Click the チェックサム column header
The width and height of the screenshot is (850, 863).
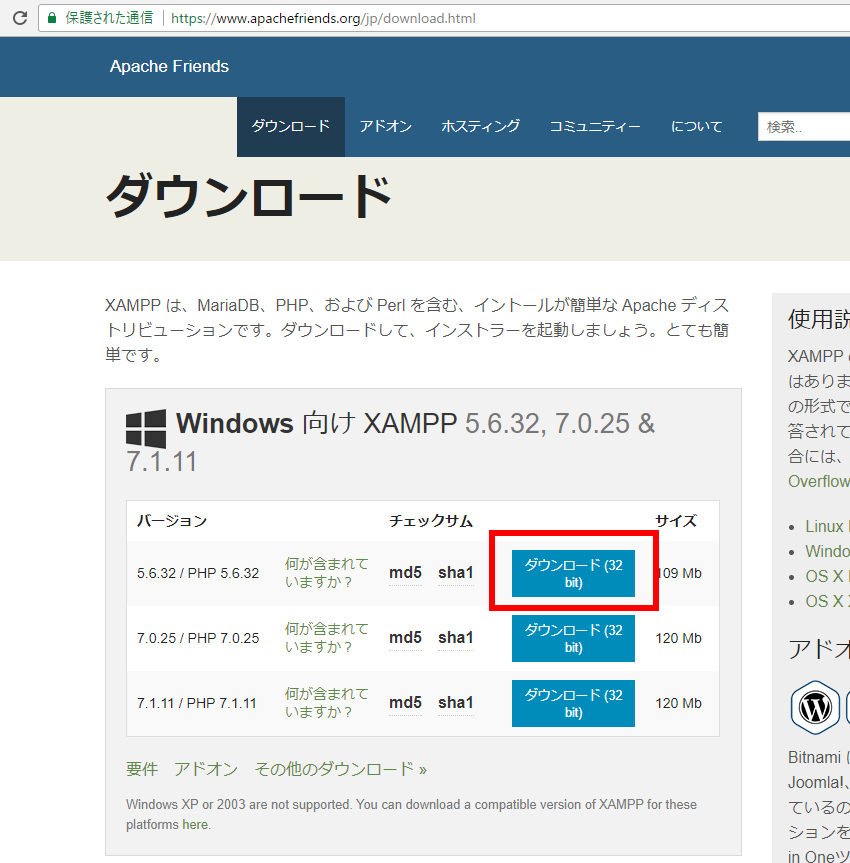[431, 521]
